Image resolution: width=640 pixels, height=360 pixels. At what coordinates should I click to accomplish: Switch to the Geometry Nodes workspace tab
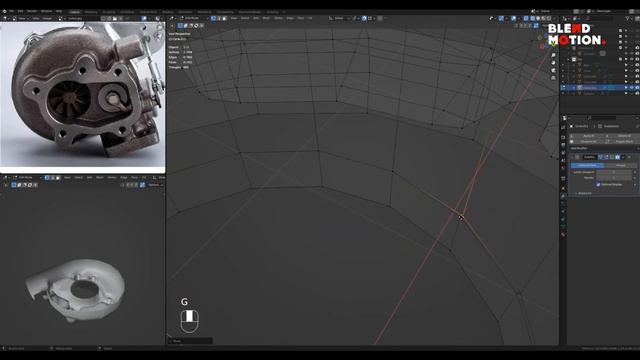(x=250, y=12)
